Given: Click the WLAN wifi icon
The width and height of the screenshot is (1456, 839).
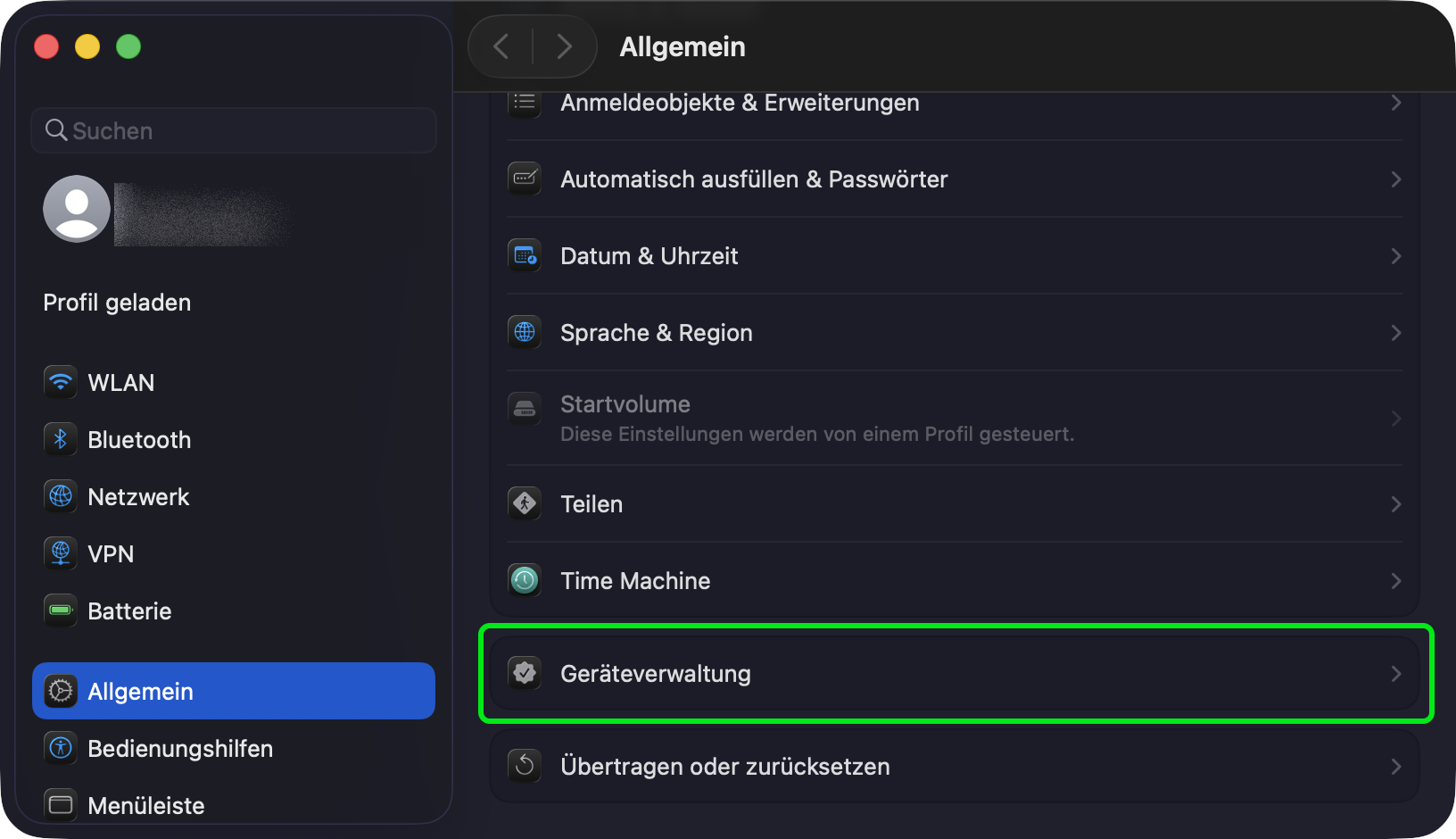Looking at the screenshot, I should [61, 382].
